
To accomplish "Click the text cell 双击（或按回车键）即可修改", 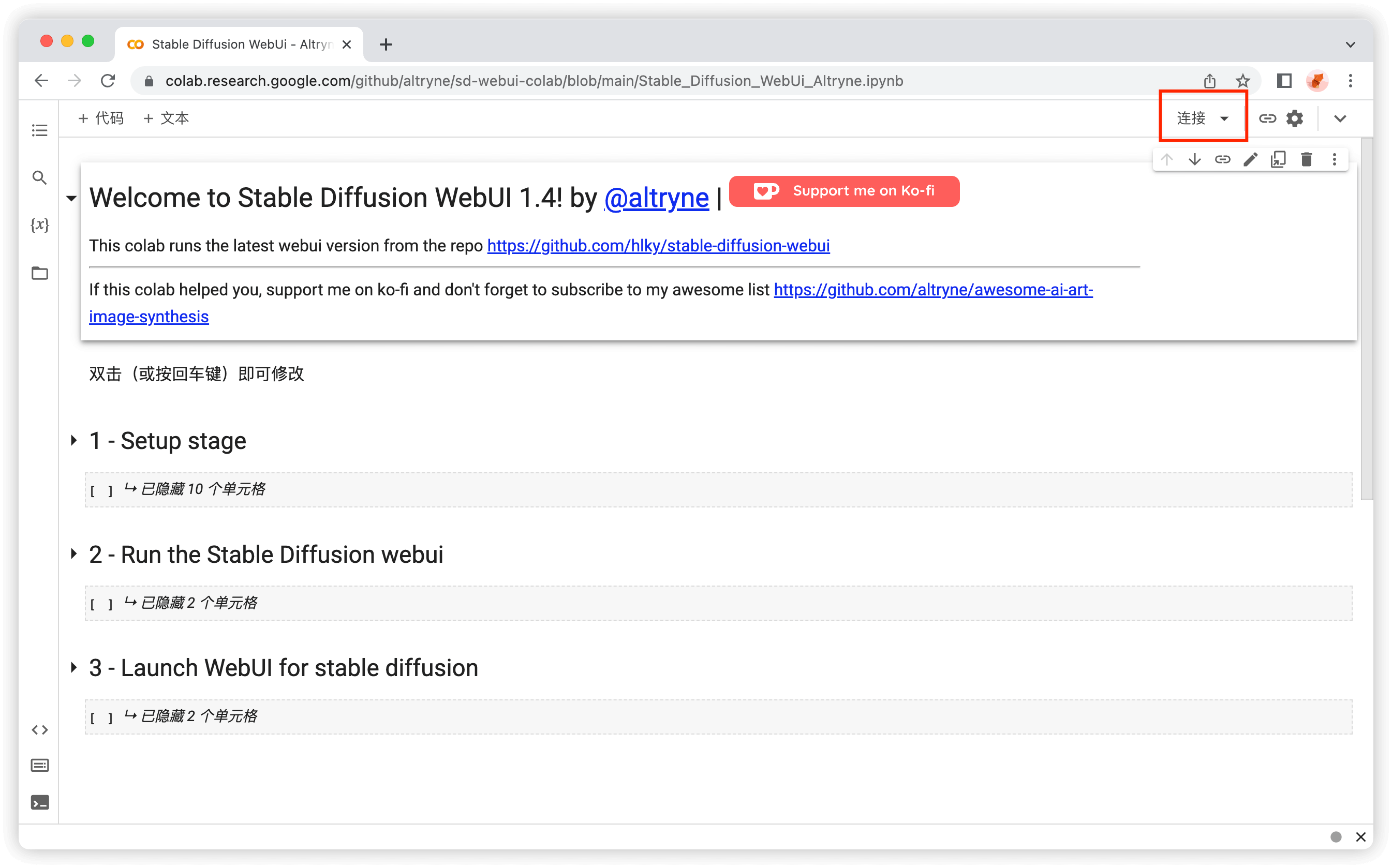I will [197, 373].
